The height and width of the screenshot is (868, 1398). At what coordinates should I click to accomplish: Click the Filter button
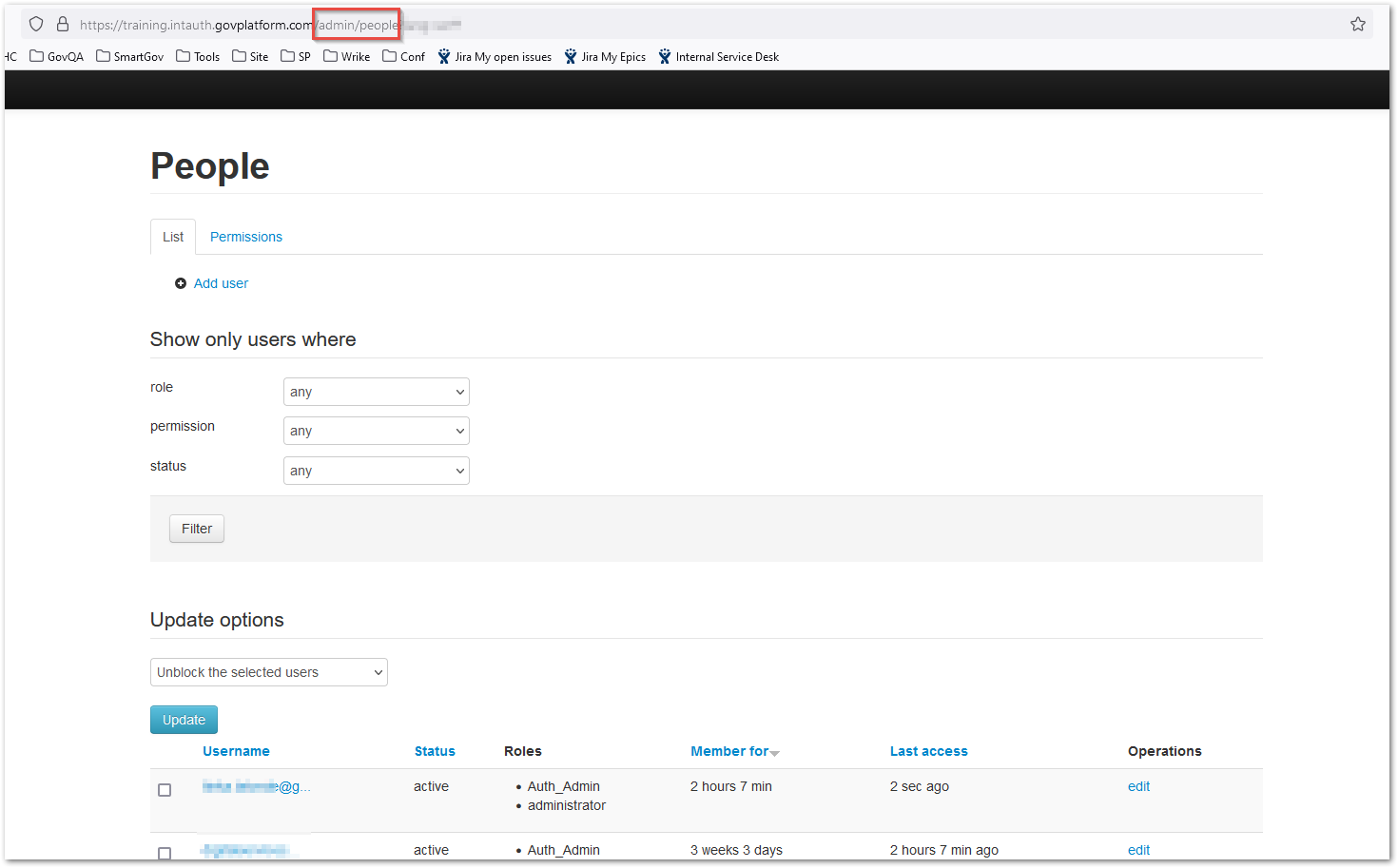click(196, 529)
